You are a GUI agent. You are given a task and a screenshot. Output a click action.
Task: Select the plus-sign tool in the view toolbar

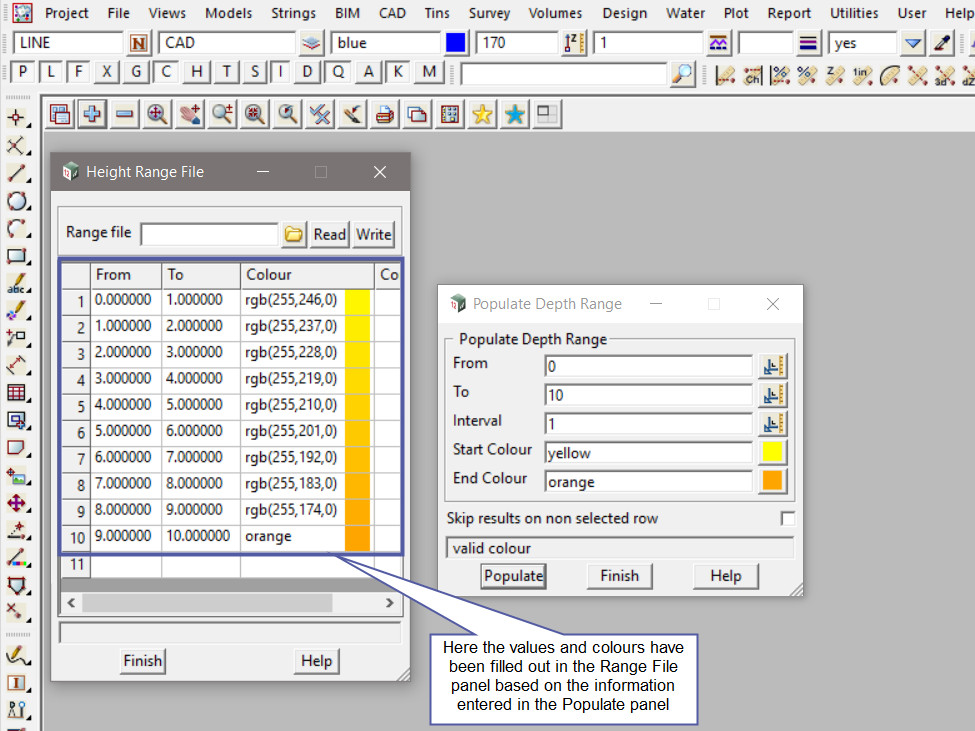click(x=92, y=115)
